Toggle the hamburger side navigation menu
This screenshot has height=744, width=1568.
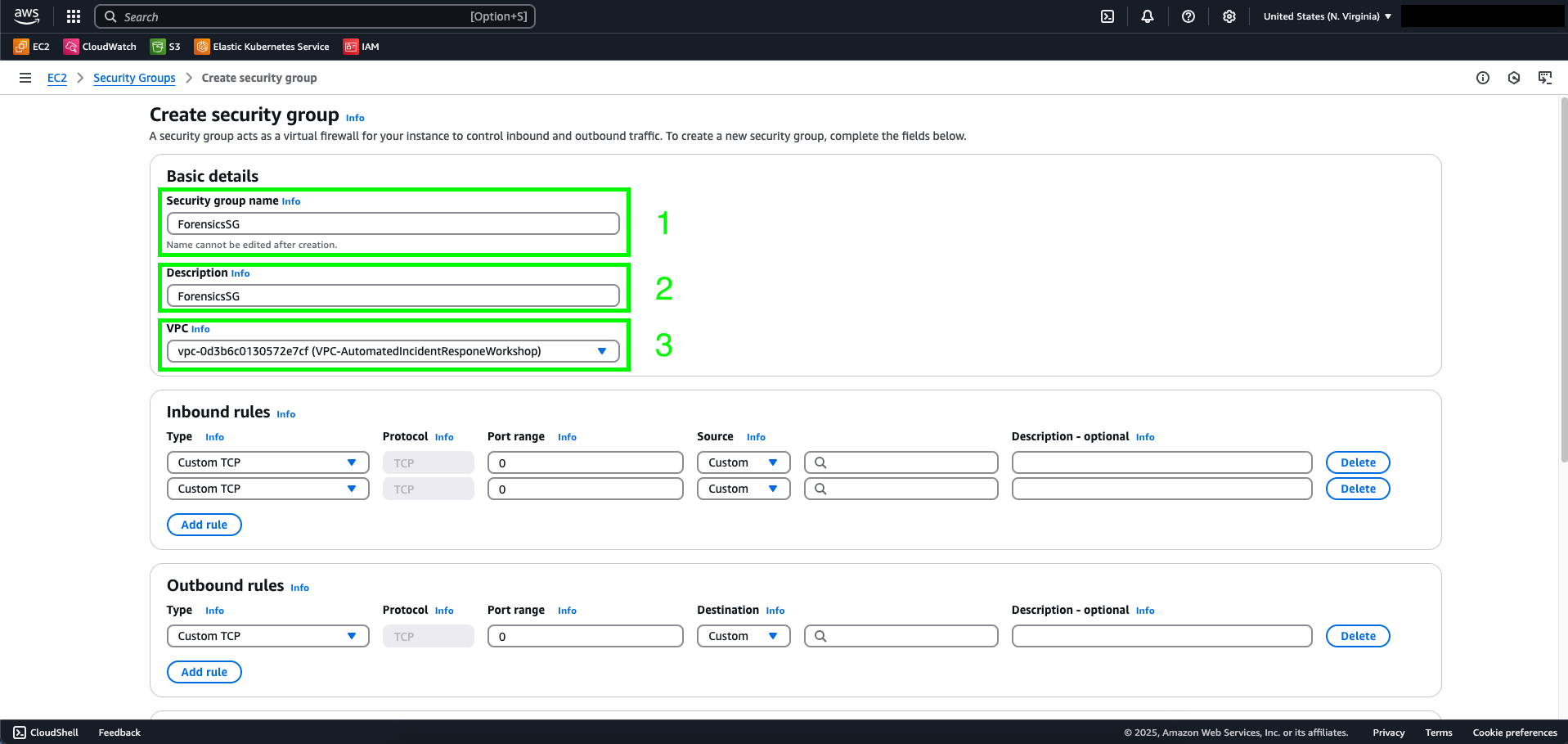(x=25, y=78)
